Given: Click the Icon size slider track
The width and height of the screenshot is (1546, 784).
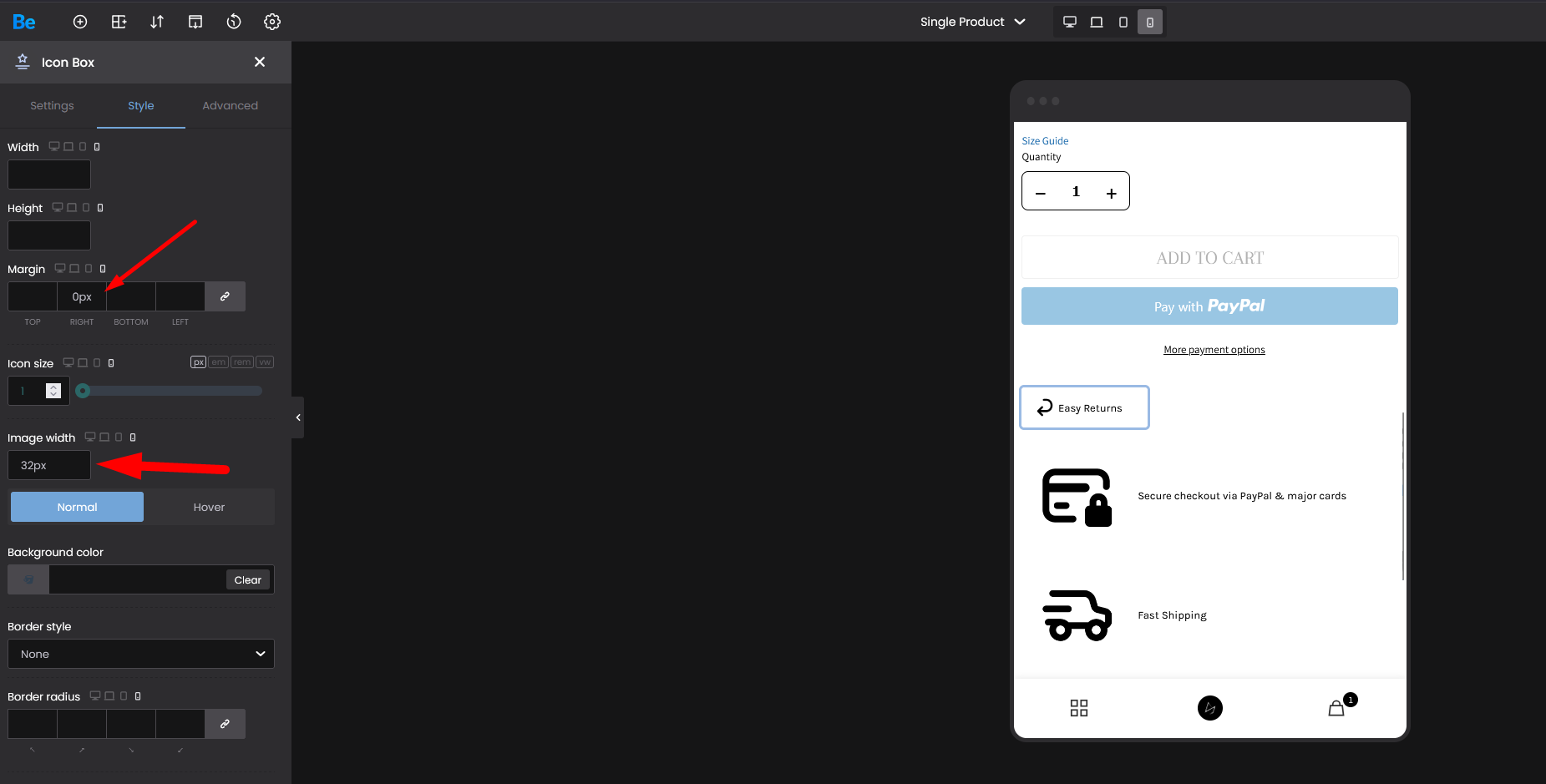Looking at the screenshot, I should (169, 391).
